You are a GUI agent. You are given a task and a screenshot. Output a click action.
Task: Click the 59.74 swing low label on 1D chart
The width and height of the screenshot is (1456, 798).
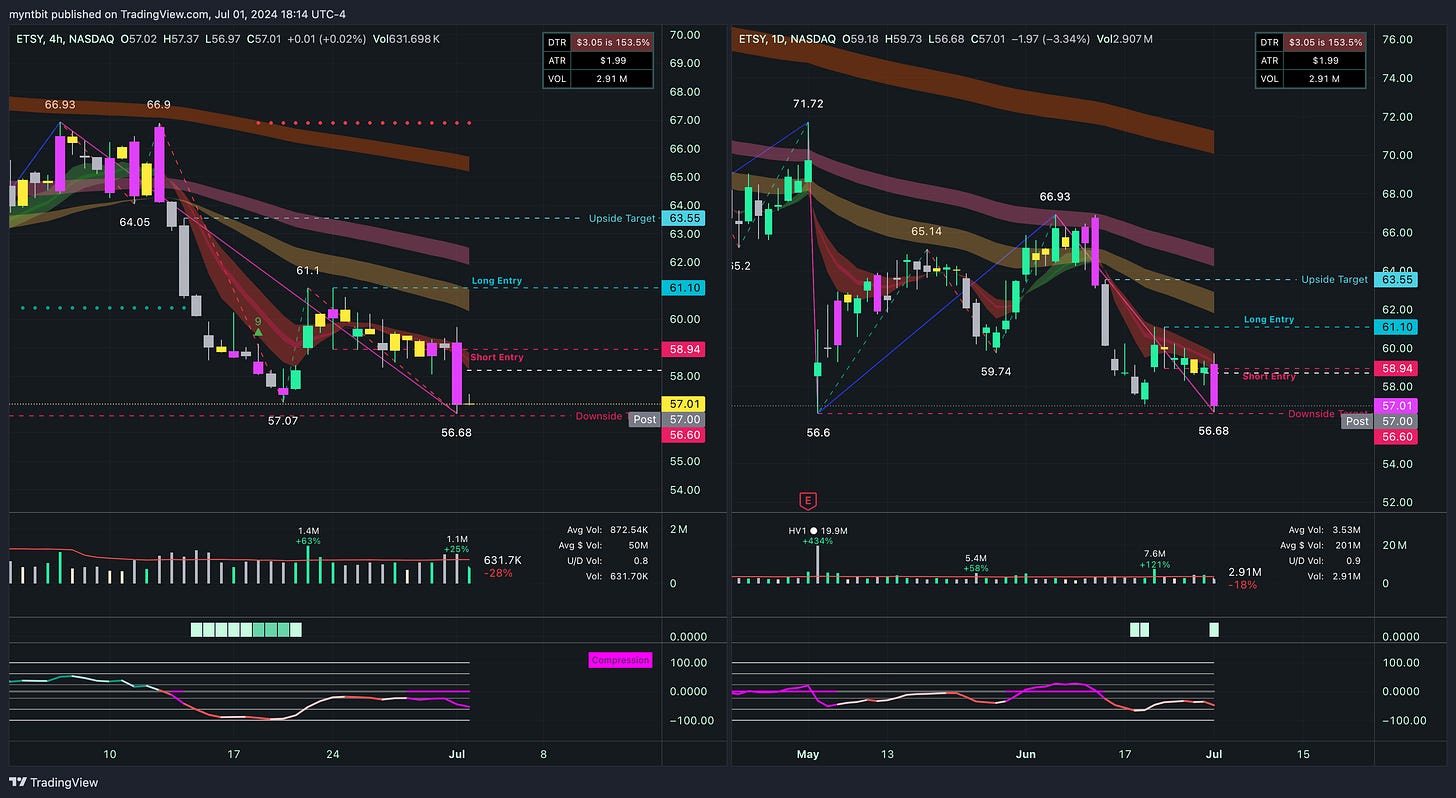[998, 370]
